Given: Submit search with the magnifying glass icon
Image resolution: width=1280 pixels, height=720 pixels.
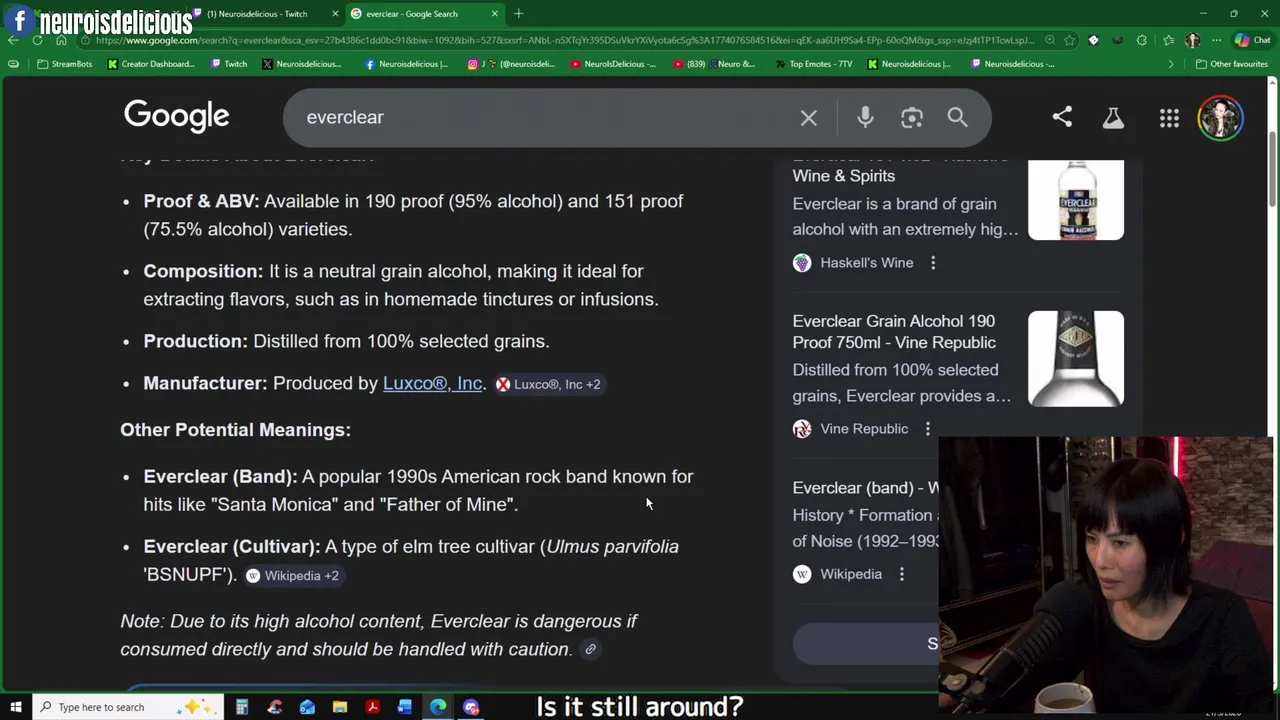Looking at the screenshot, I should coord(957,118).
